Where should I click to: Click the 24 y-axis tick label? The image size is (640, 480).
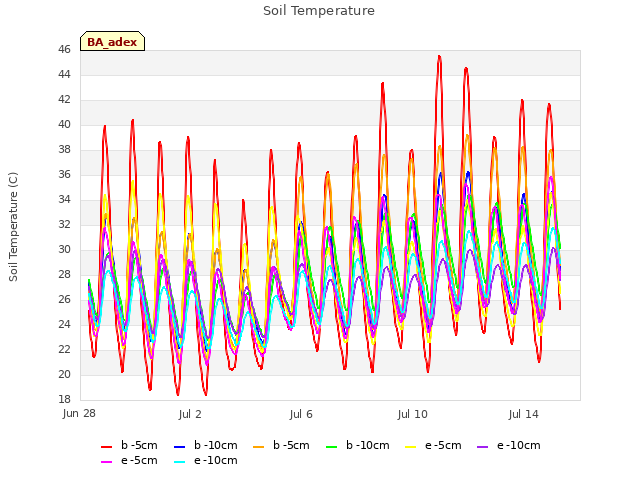coord(64,324)
